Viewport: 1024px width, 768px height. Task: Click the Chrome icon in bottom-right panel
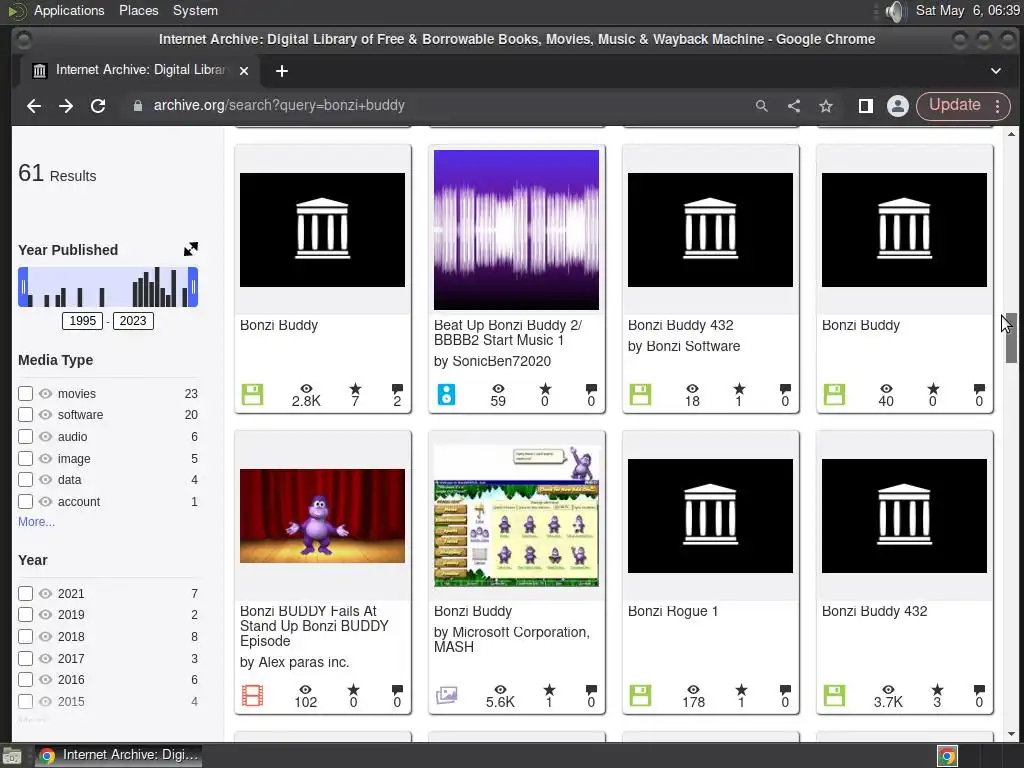pos(947,756)
